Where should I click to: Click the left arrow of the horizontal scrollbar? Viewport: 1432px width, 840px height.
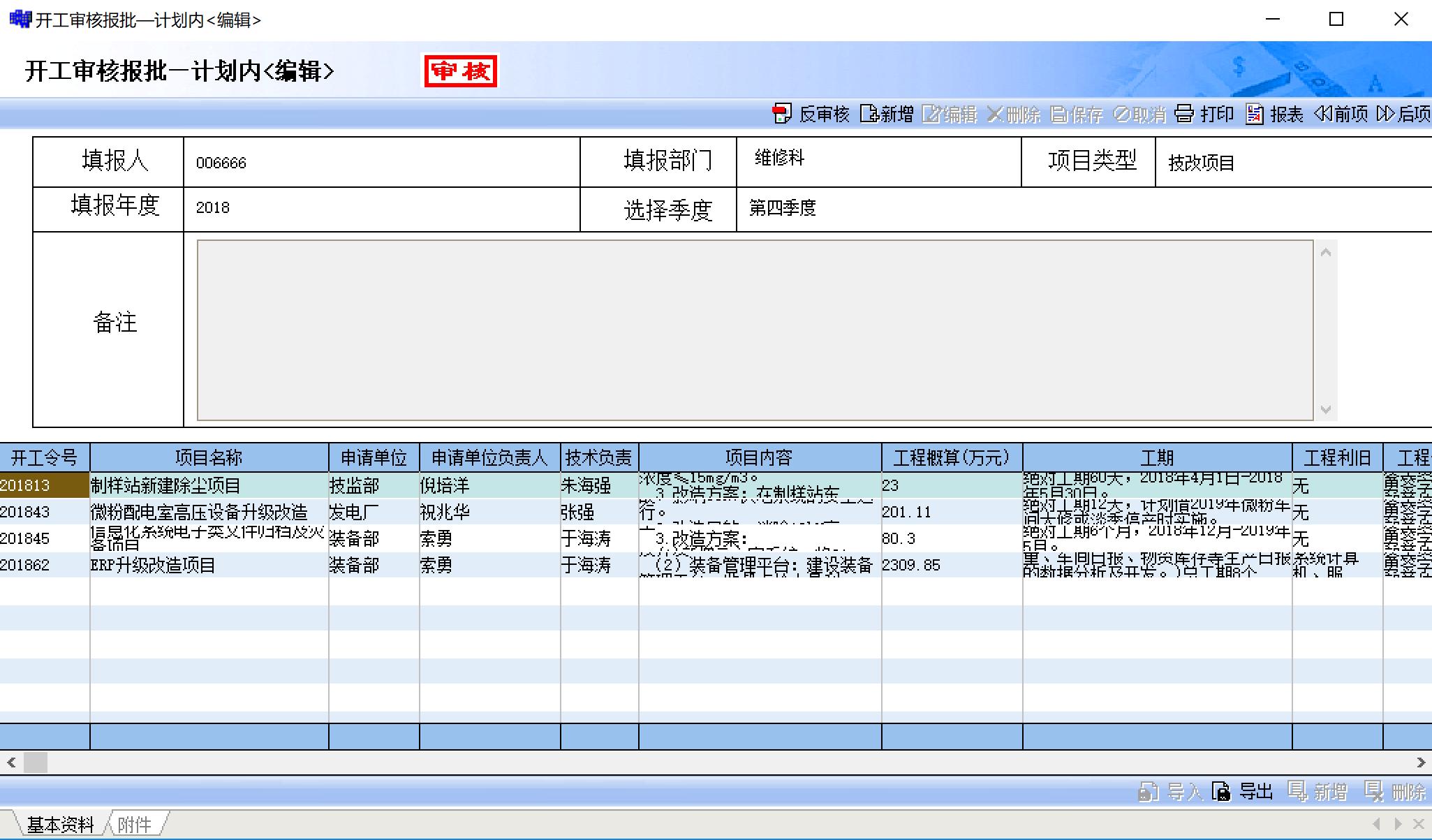(11, 762)
